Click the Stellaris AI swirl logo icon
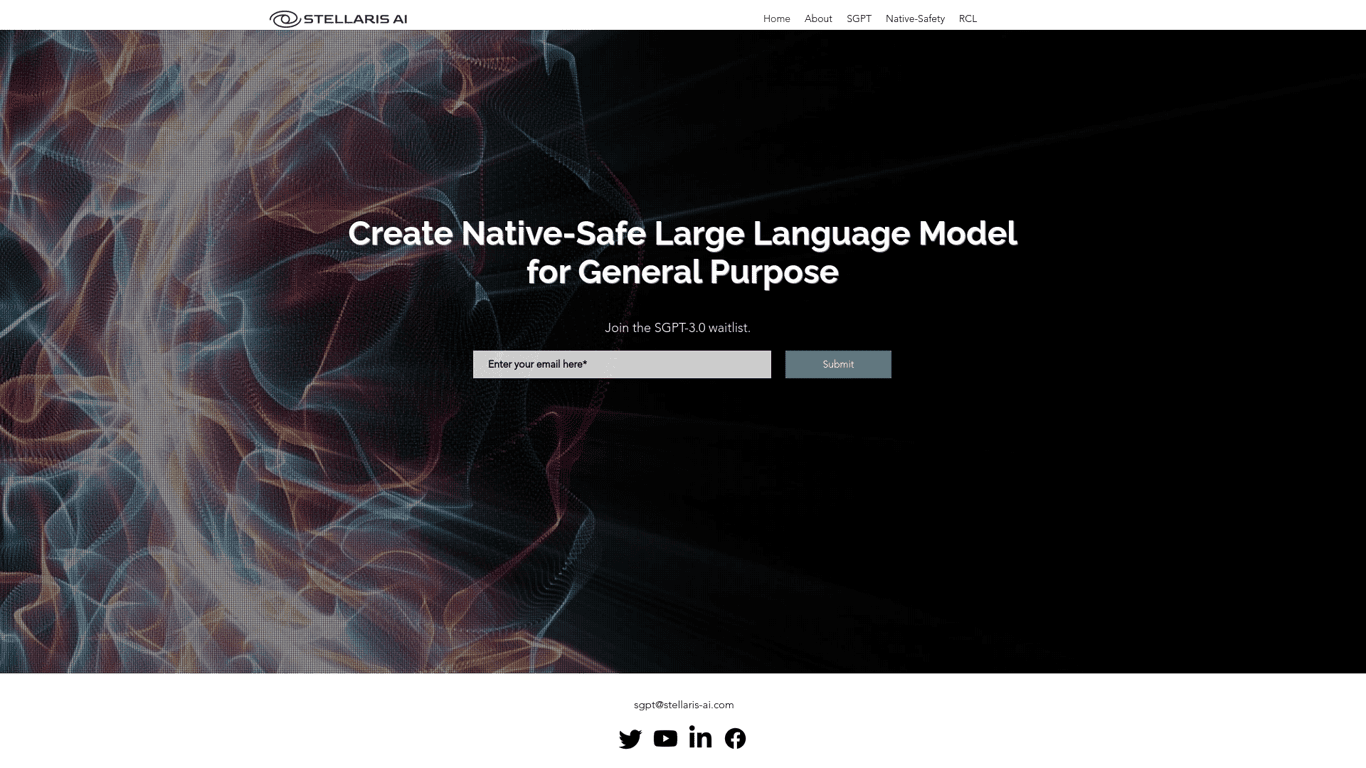1366x768 pixels. tap(285, 19)
